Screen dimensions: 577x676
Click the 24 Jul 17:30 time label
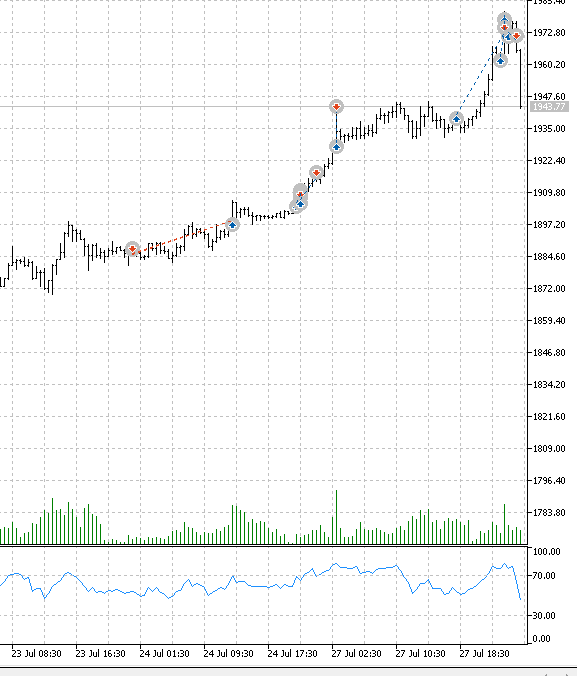pos(292,654)
